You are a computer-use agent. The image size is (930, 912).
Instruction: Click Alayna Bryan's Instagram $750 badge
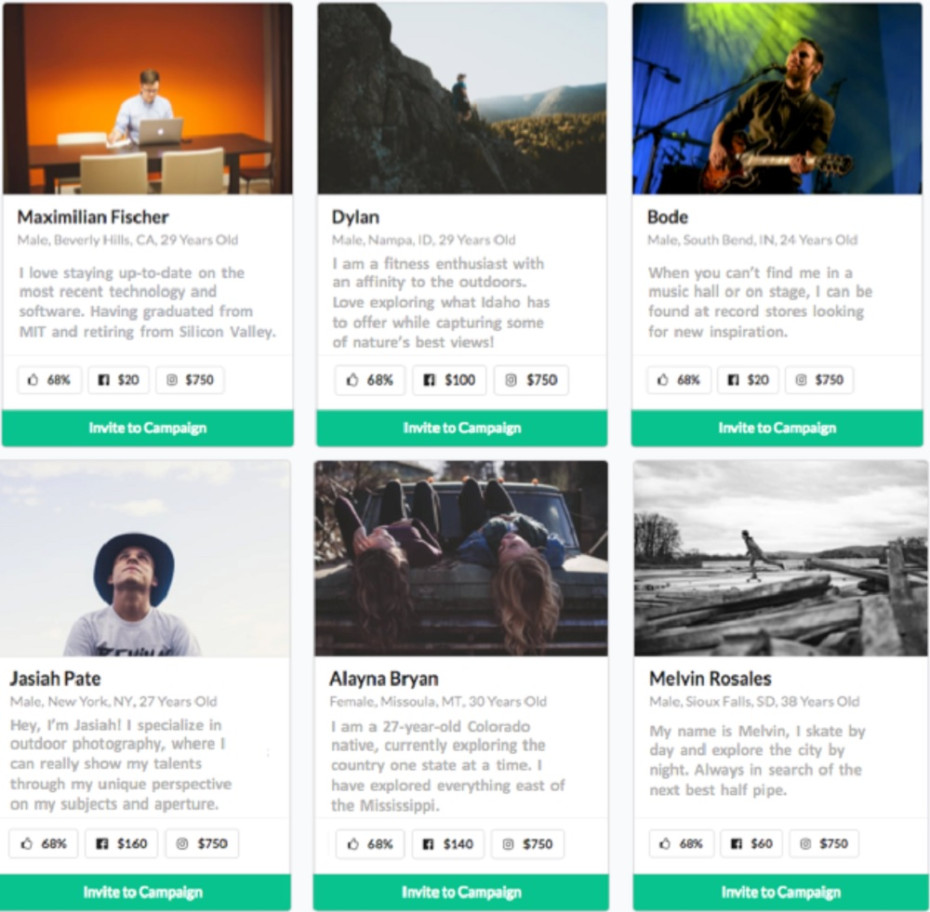(x=528, y=844)
